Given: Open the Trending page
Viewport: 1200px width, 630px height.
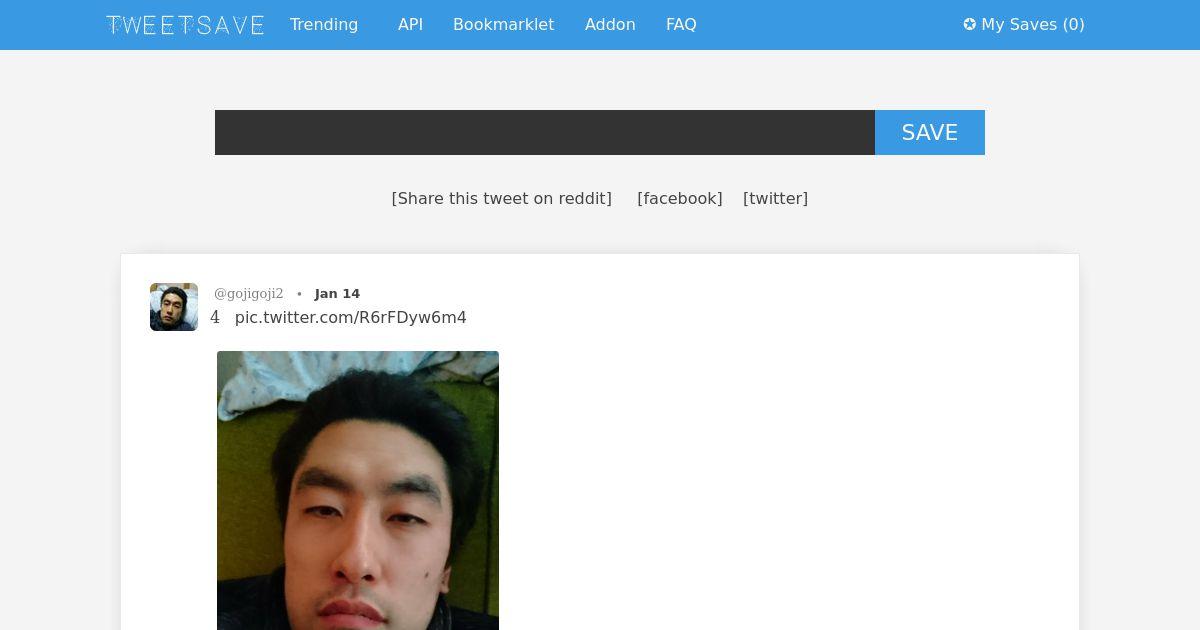Looking at the screenshot, I should click(x=324, y=24).
